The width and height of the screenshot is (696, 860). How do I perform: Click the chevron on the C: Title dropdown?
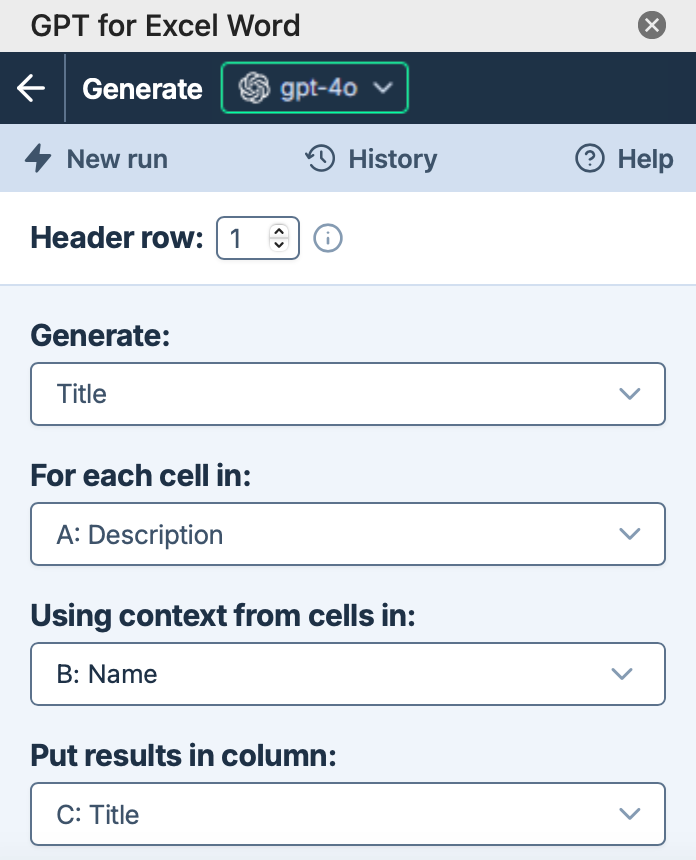[630, 814]
